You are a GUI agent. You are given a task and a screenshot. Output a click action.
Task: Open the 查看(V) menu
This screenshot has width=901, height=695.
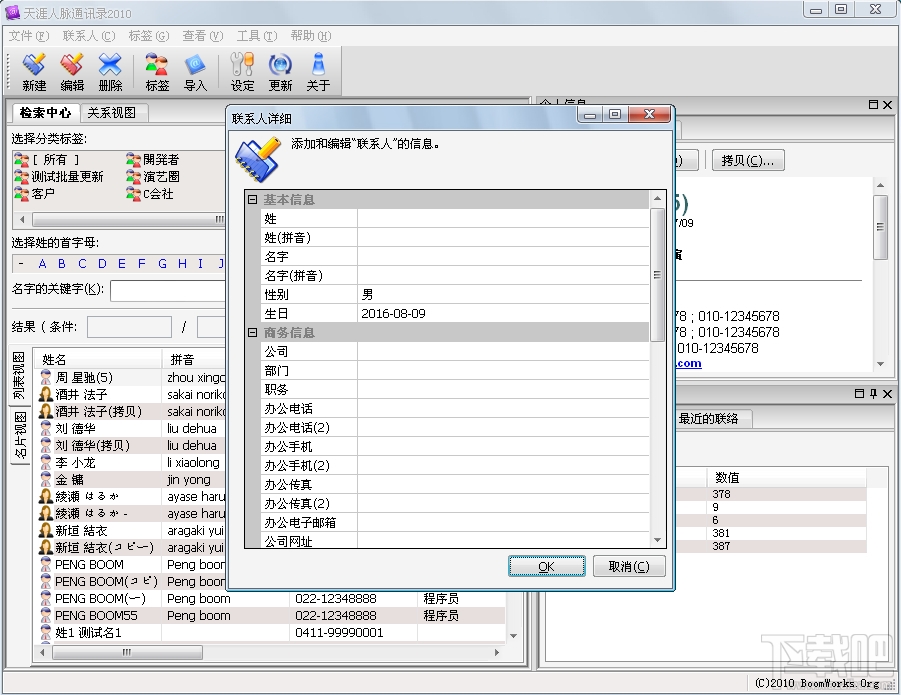[203, 36]
